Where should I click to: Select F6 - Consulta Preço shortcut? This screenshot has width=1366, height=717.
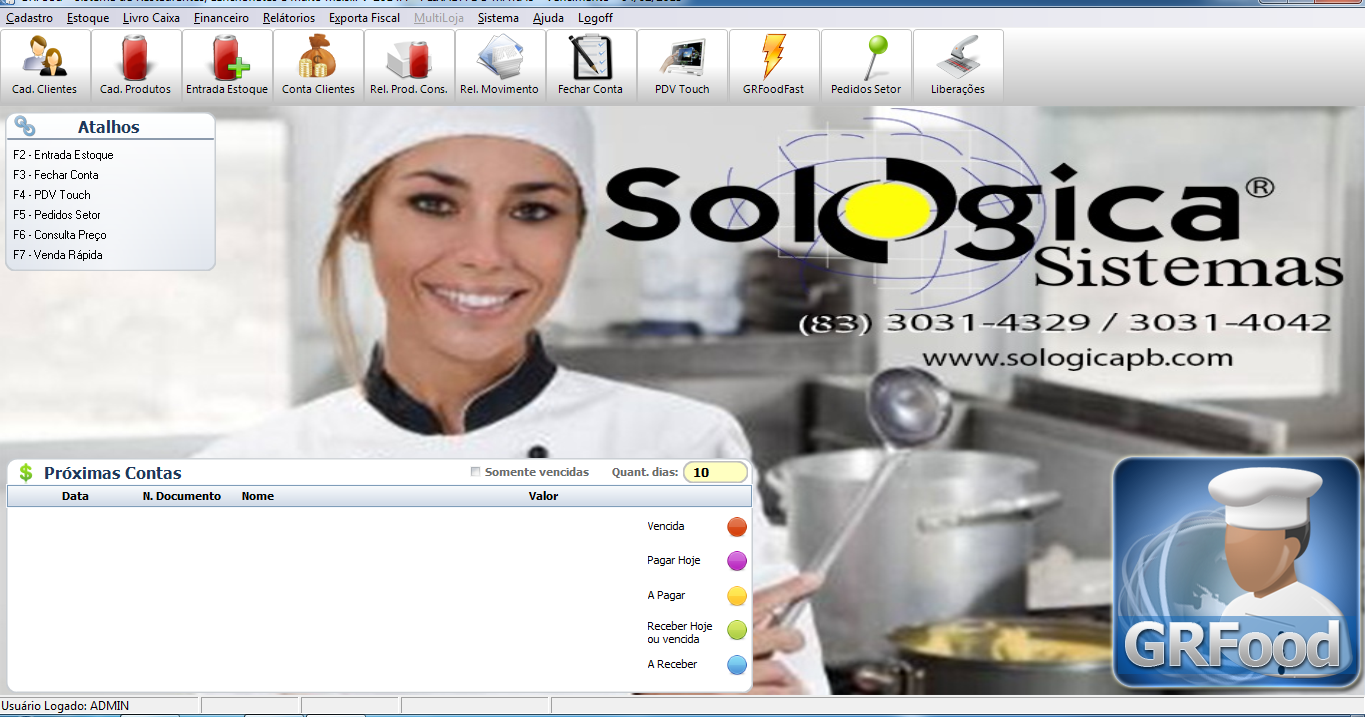[60, 235]
